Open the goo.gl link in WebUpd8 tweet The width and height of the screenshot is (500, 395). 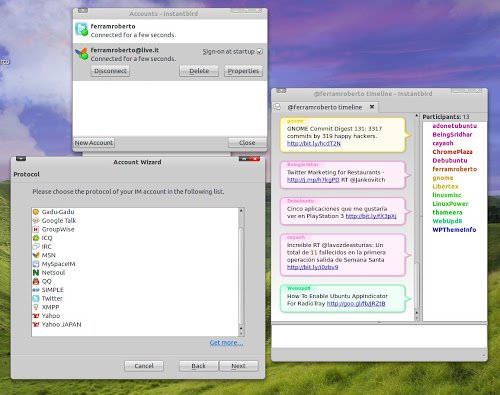pyautogui.click(x=356, y=303)
